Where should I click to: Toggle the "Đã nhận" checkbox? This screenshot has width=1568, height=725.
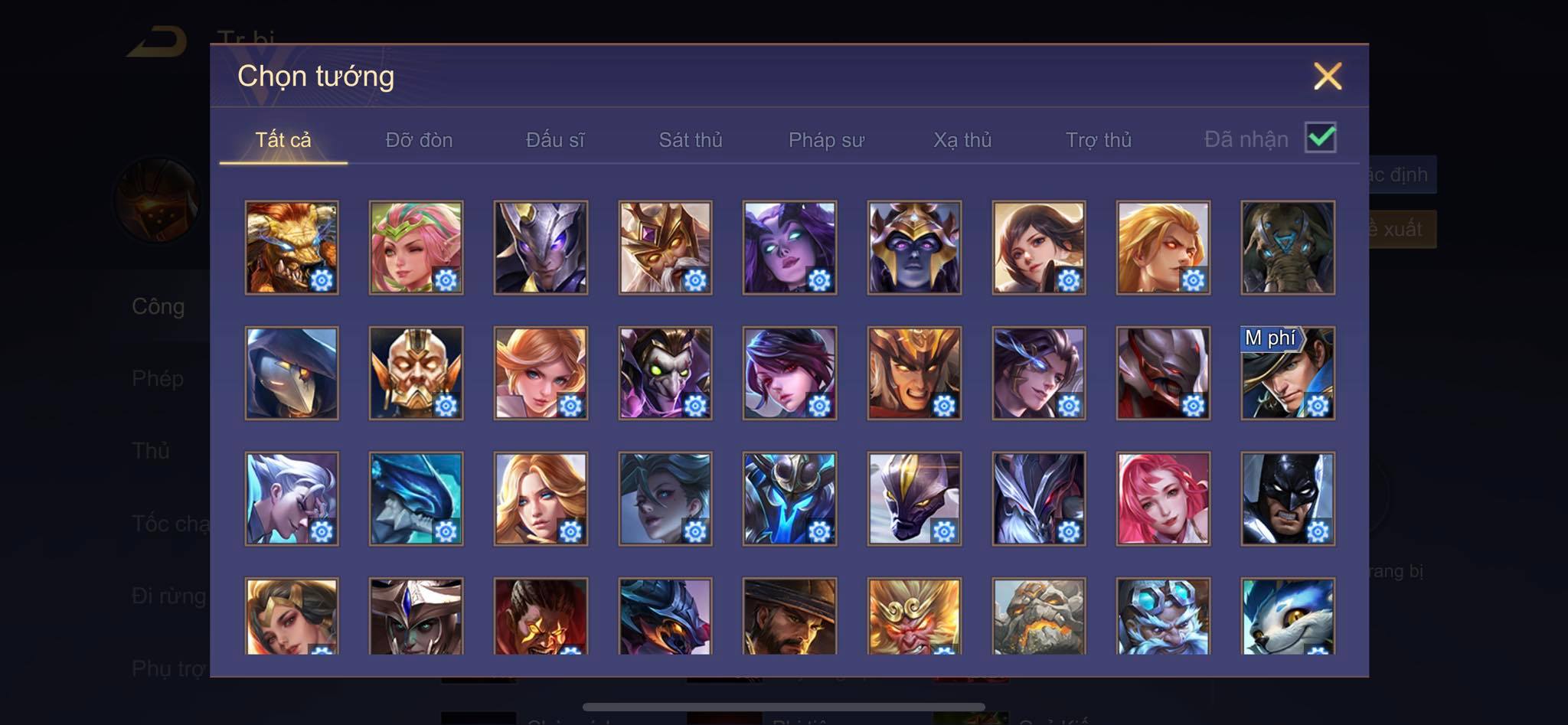pyautogui.click(x=1321, y=138)
